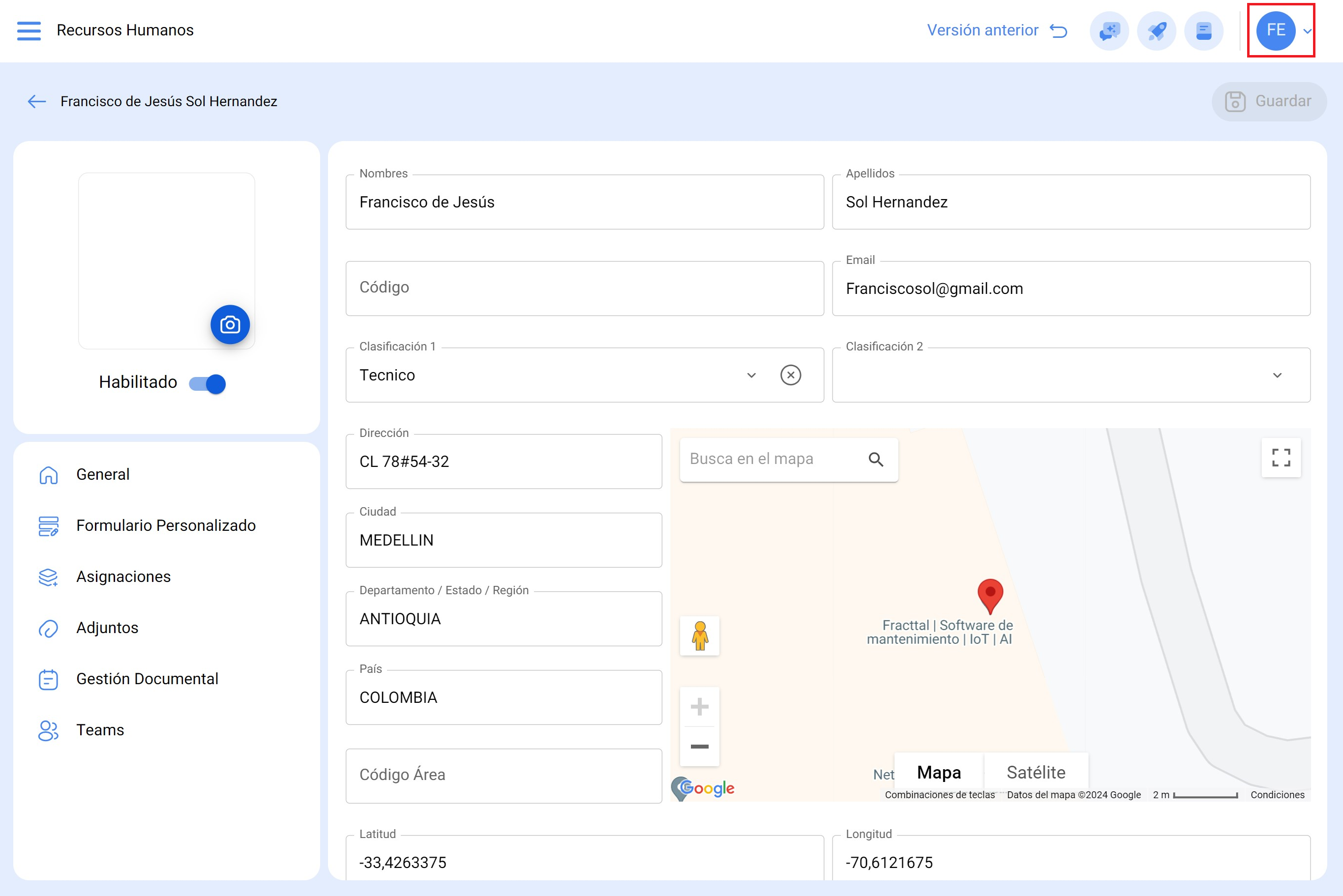Open the Gestión Documental section
Image resolution: width=1343 pixels, height=896 pixels.
pos(147,679)
